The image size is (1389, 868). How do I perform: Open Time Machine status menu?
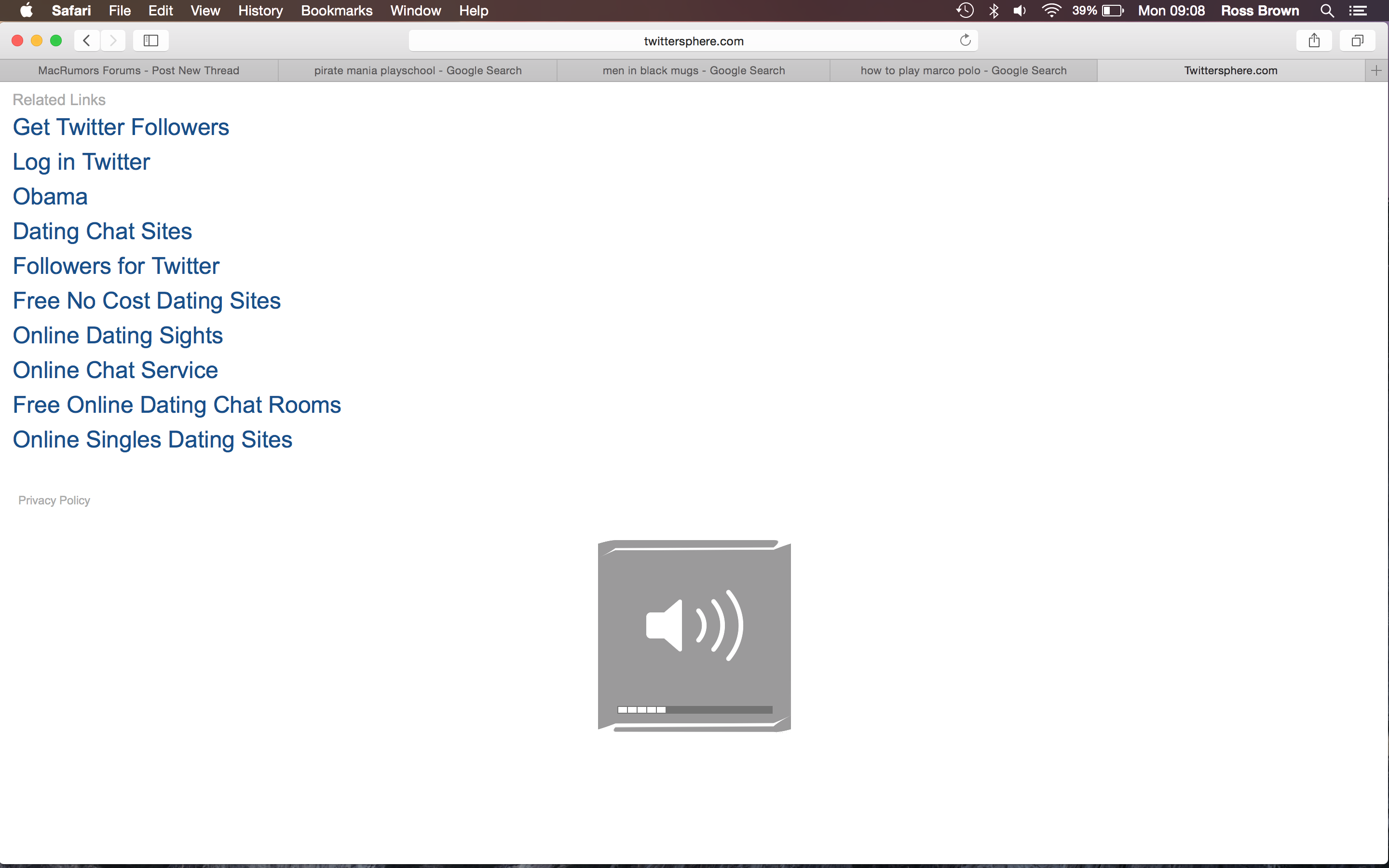[x=965, y=10]
